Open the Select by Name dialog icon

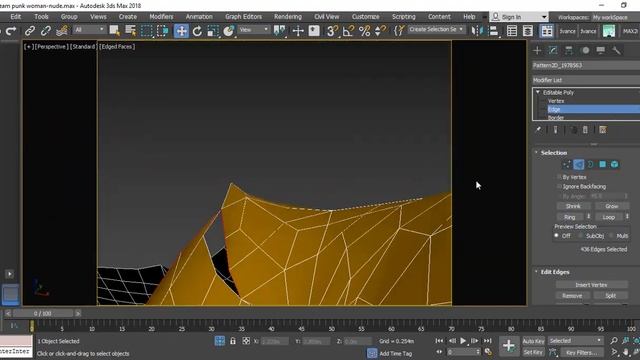pyautogui.click(x=131, y=31)
